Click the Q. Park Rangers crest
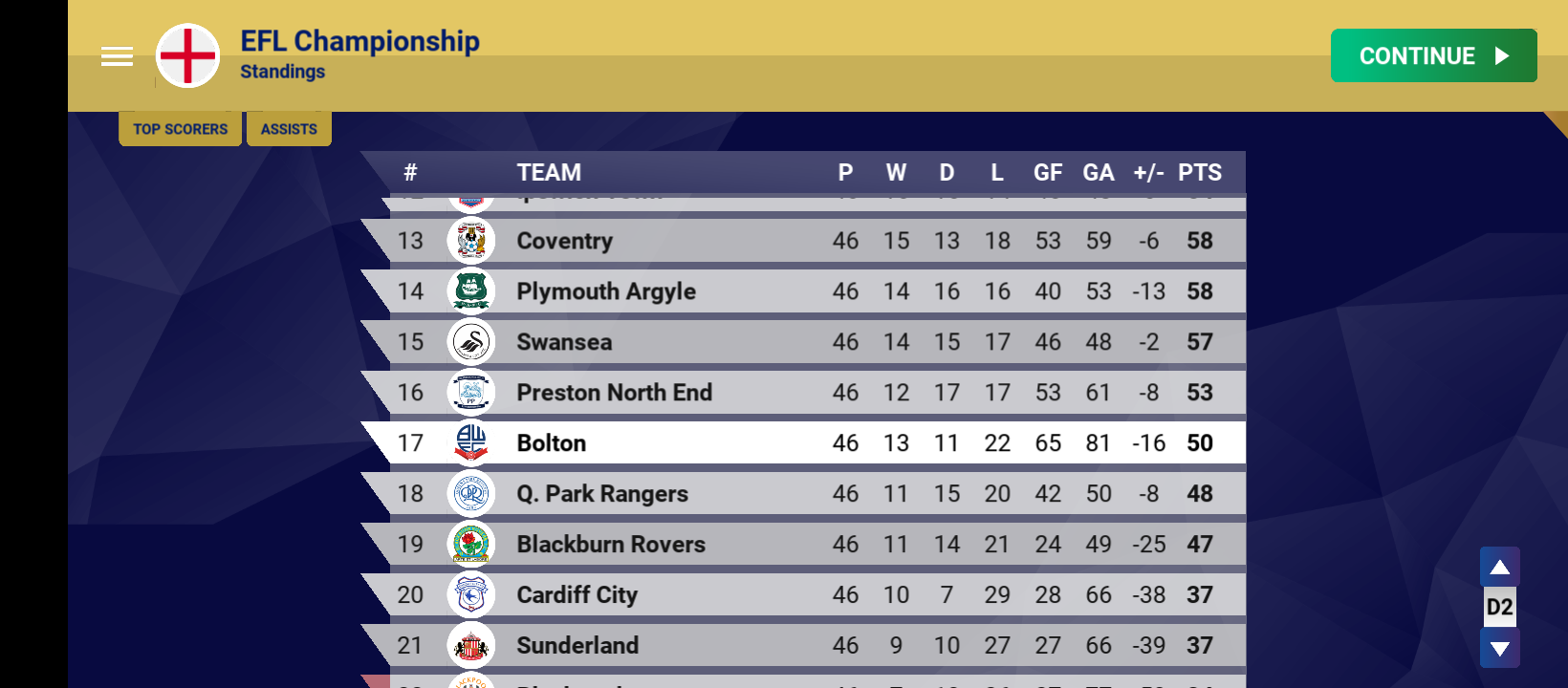The image size is (1568, 688). coord(470,494)
